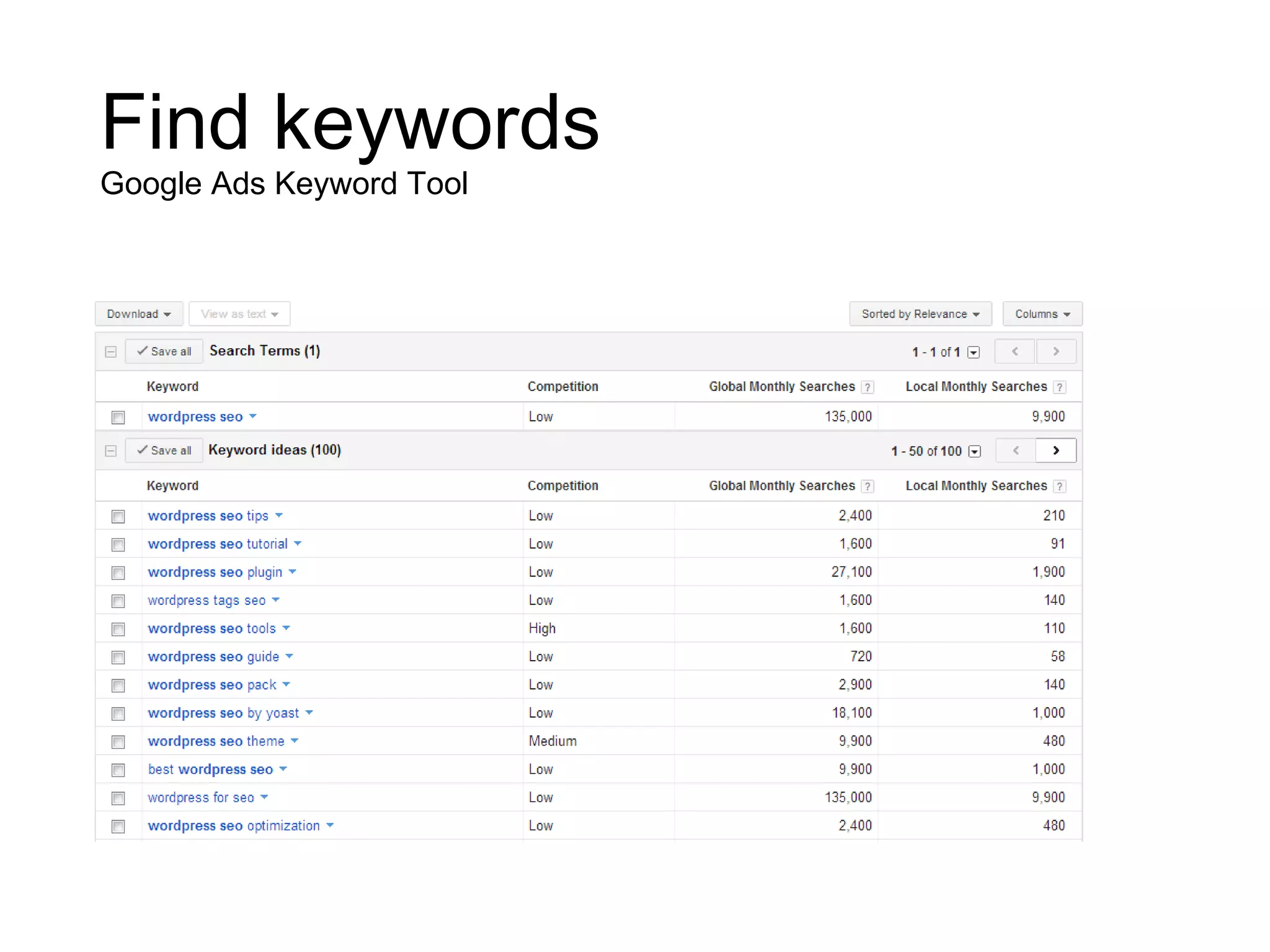Open the wordpress seo search term link
The image size is (1270, 952).
point(195,416)
